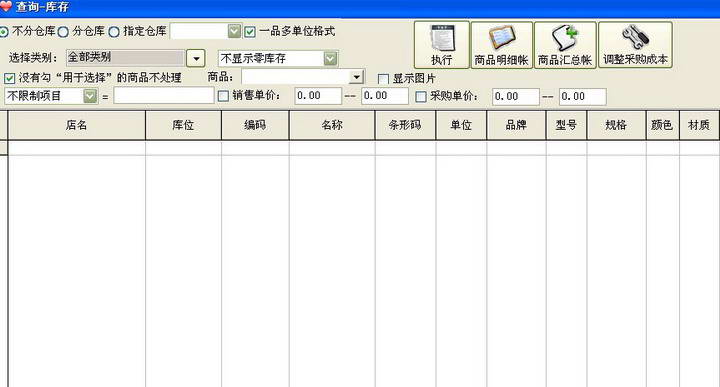Viewport: 720px width, 387px height.
Task: Click the 材质 column header
Action: click(x=699, y=125)
